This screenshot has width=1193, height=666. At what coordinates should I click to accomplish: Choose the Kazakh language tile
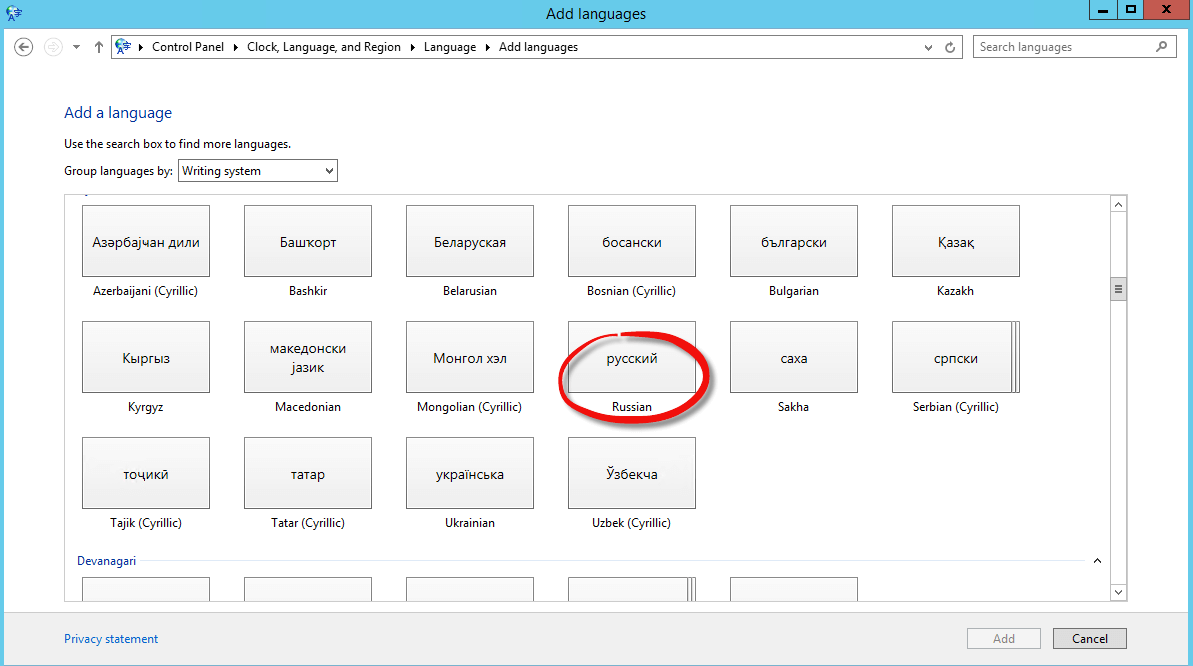[x=955, y=242]
